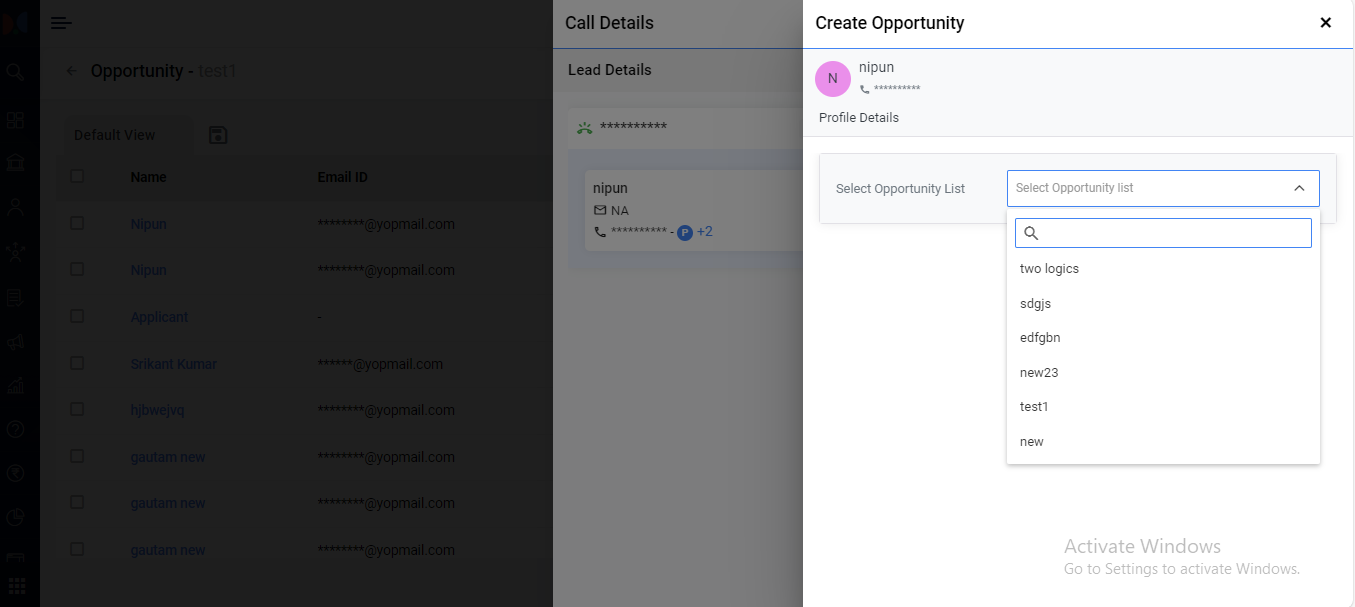Check the box for Srikant Kumar row
This screenshot has height=607, width=1355.
77,364
